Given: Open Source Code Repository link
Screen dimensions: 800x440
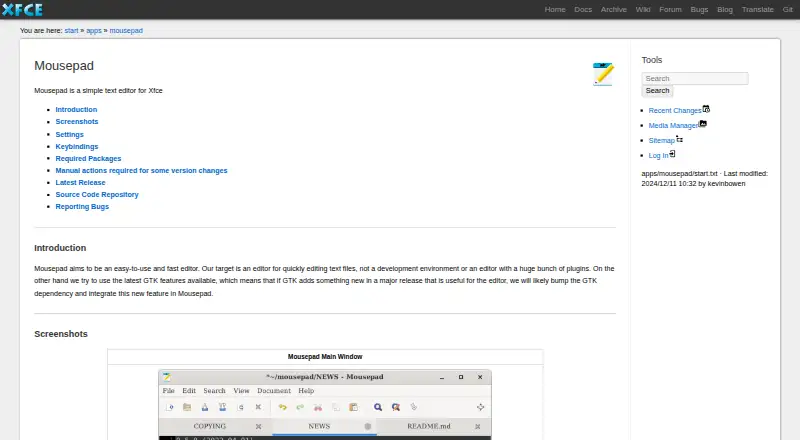Looking at the screenshot, I should (x=97, y=194).
